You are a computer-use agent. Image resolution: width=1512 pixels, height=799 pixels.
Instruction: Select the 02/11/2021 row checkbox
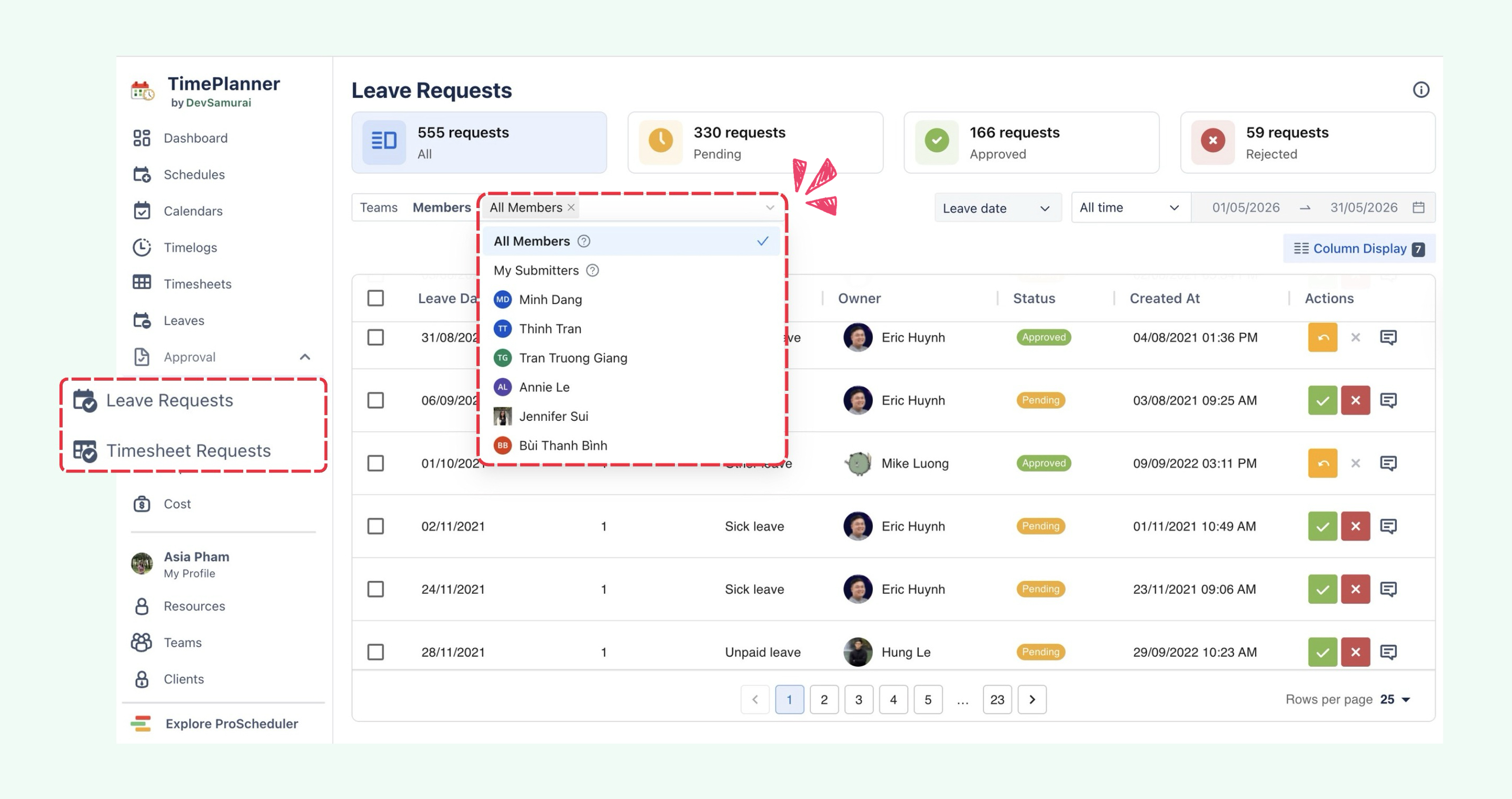376,526
